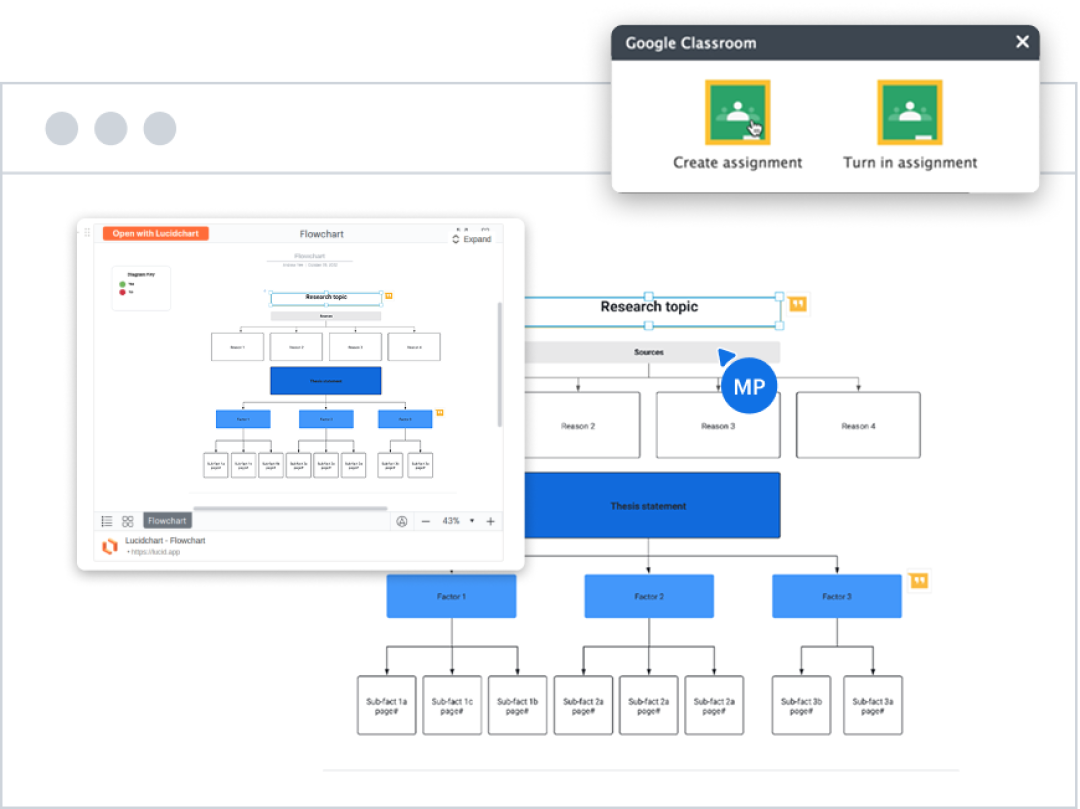Select the Factor 1 shape
The height and width of the screenshot is (809, 1080).
pos(451,596)
